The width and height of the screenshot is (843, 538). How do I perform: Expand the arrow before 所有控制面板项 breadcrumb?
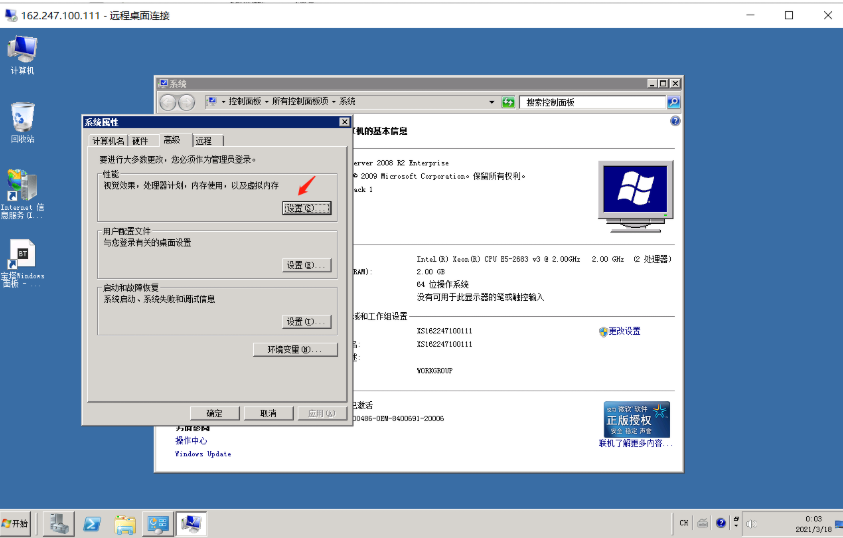point(266,102)
